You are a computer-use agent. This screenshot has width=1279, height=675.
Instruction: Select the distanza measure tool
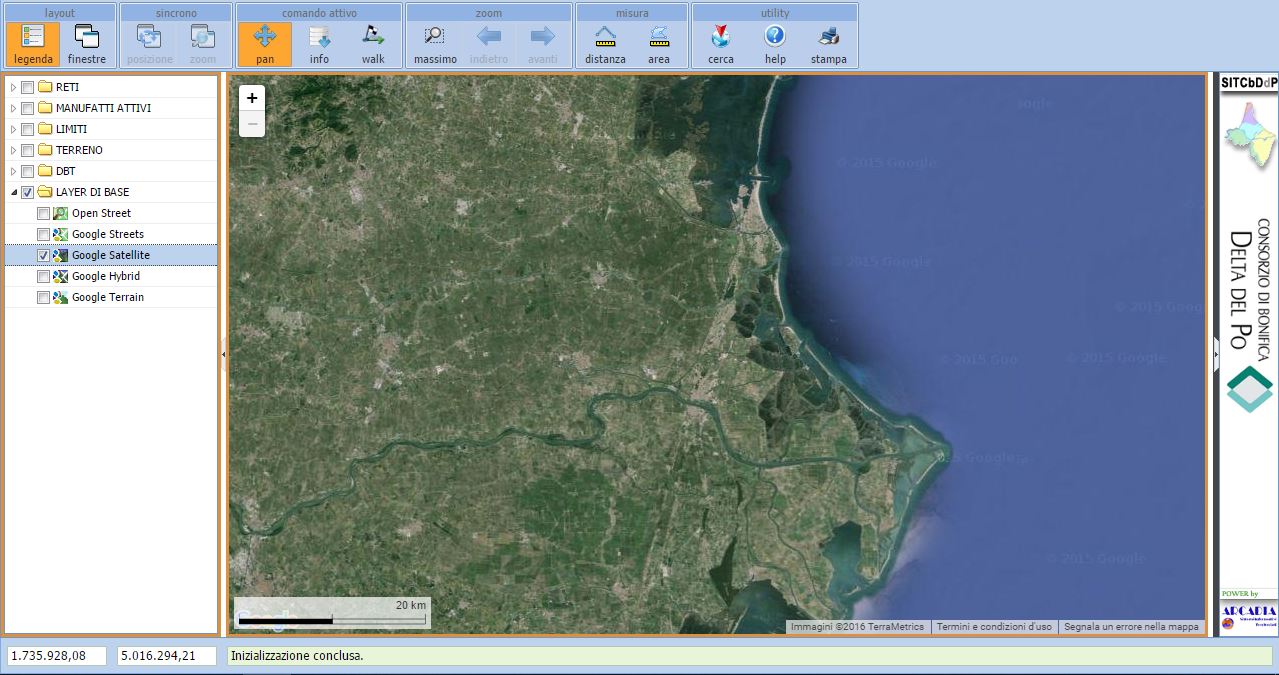[605, 45]
